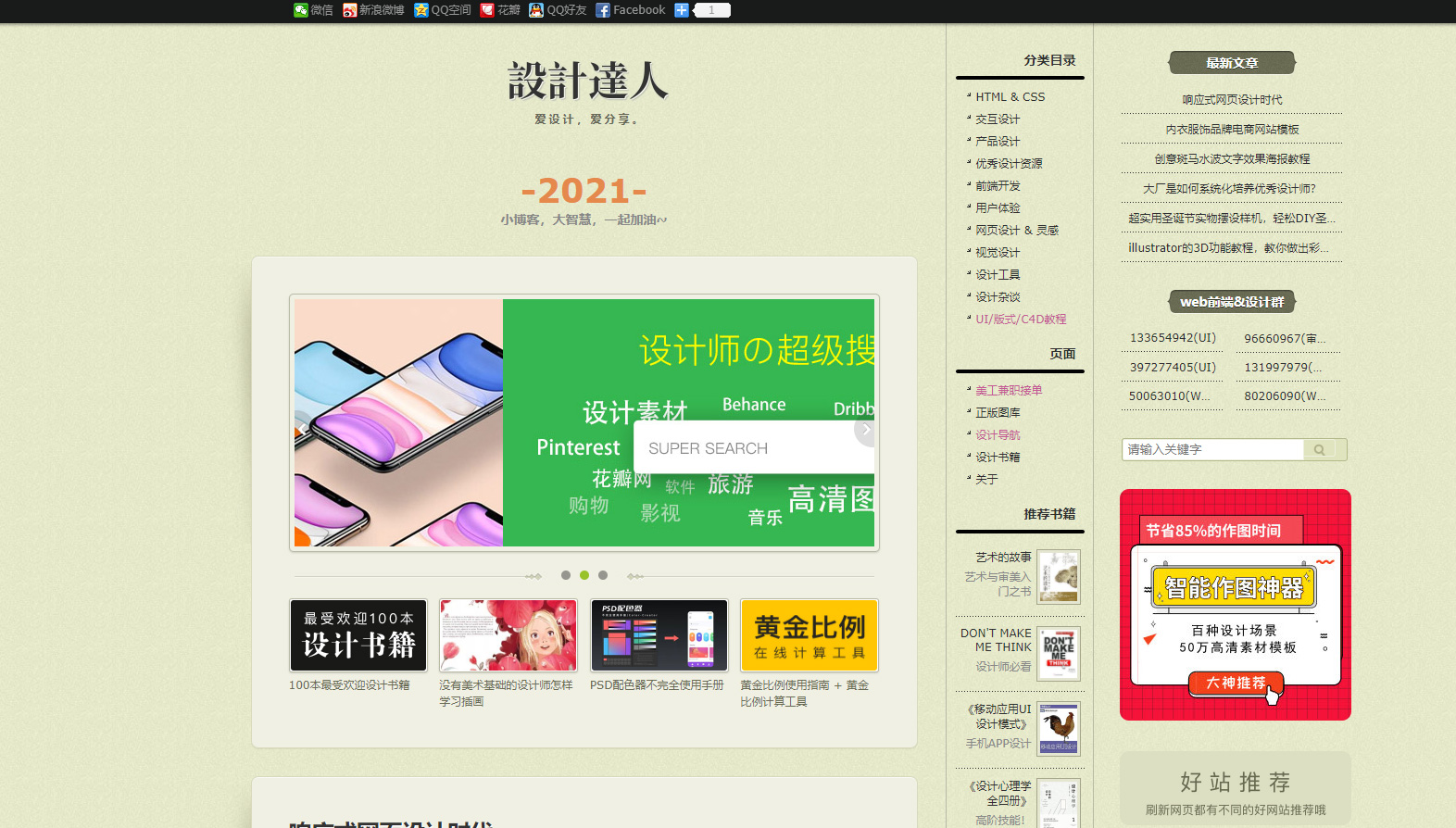
Task: Select the second carousel dot
Action: click(x=584, y=575)
